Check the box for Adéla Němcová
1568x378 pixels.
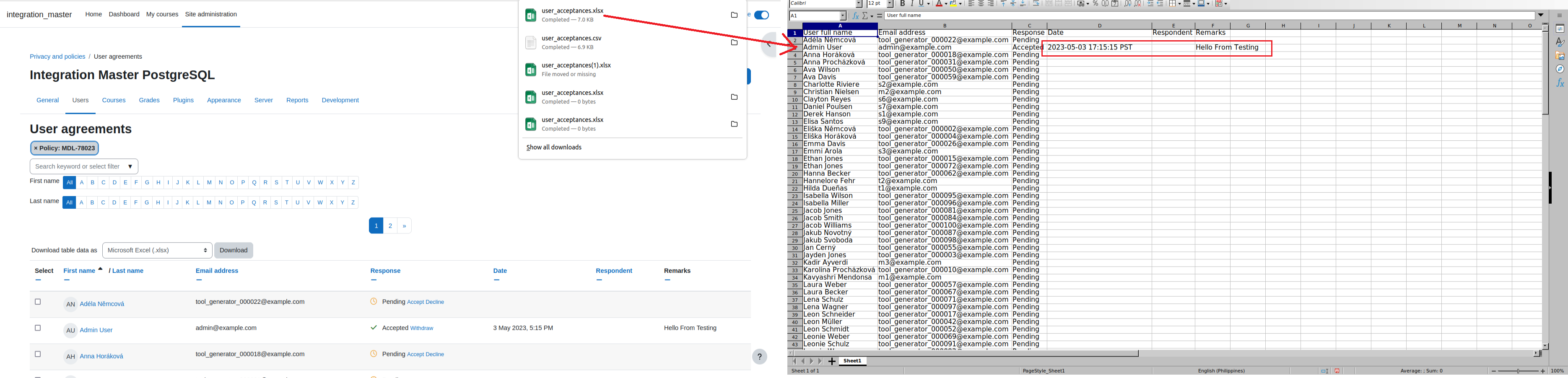pos(38,302)
